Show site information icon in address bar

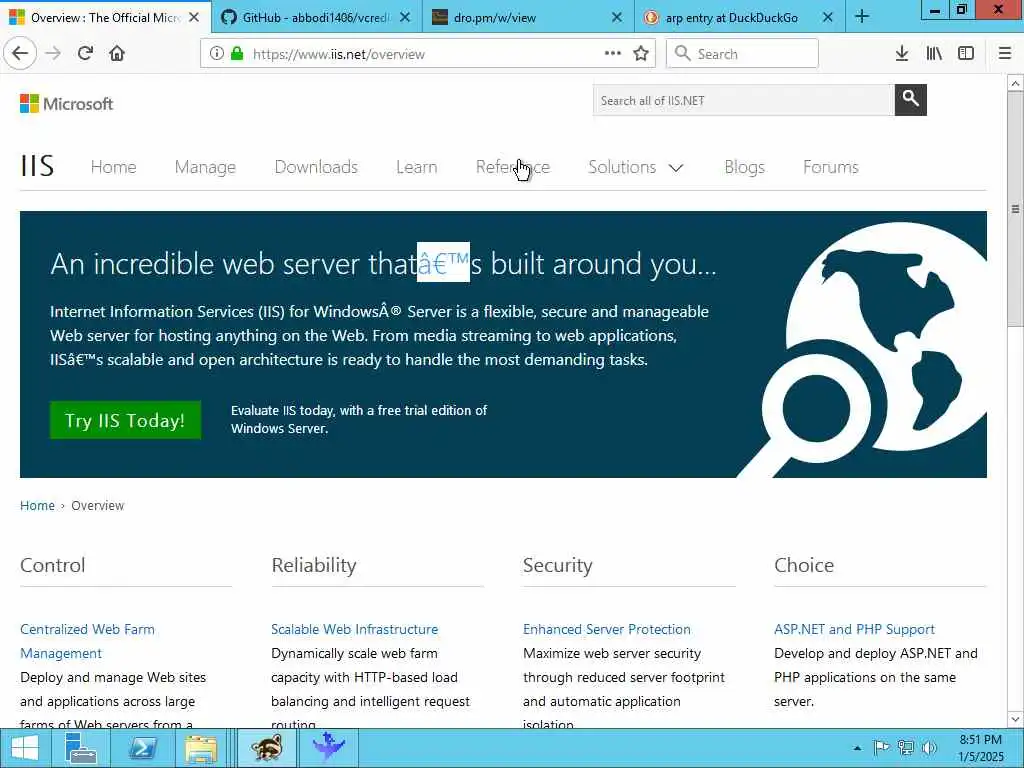216,54
